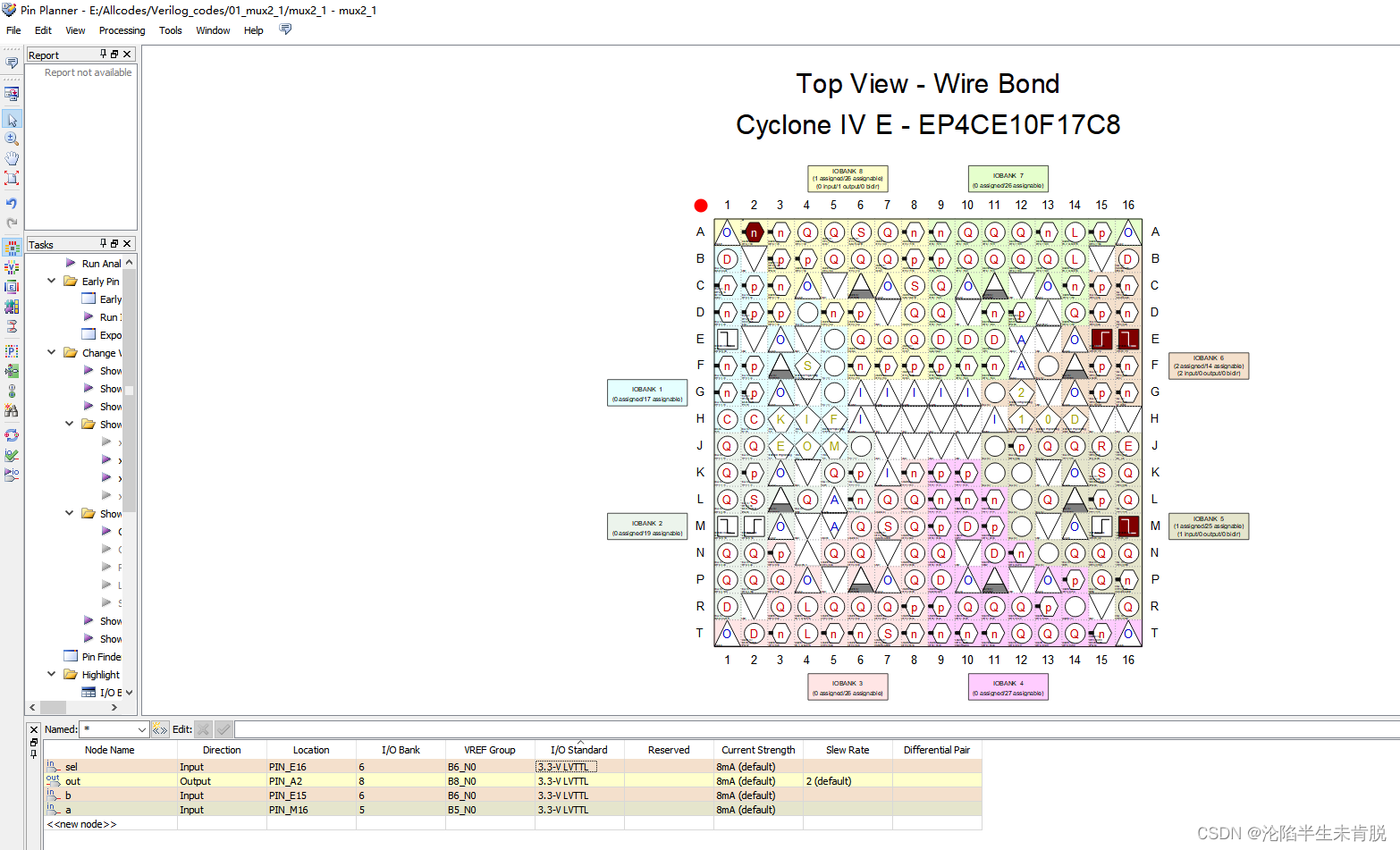Click the Edit cancel X icon

point(204,729)
